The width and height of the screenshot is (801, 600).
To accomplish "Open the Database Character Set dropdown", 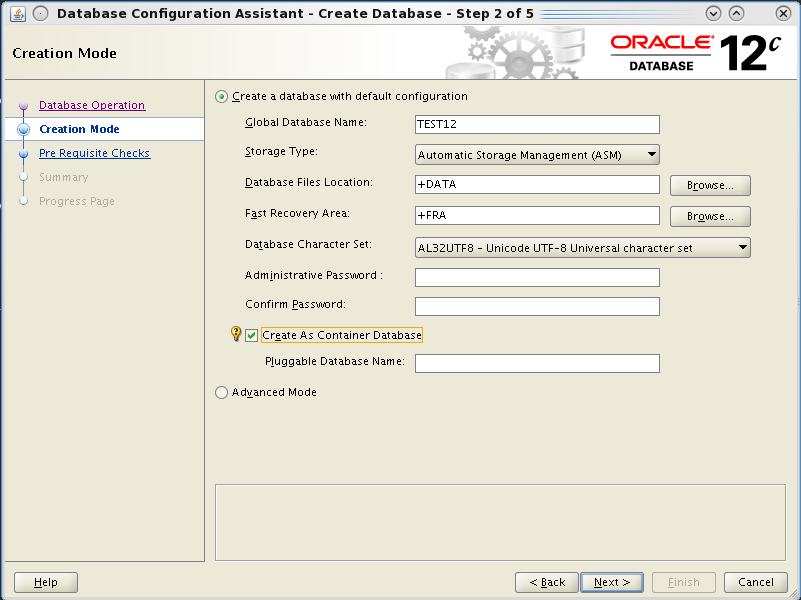I will (x=582, y=248).
